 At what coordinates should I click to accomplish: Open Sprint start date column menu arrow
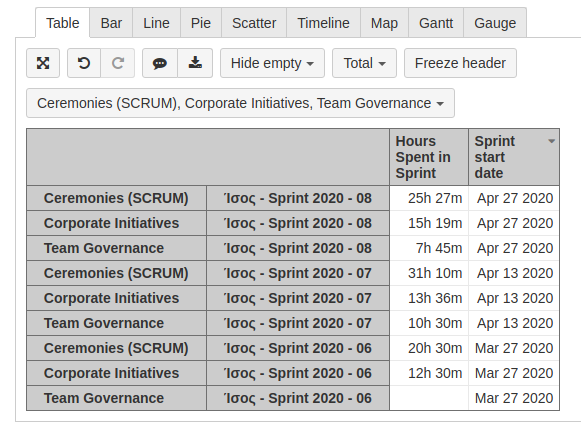click(551, 141)
